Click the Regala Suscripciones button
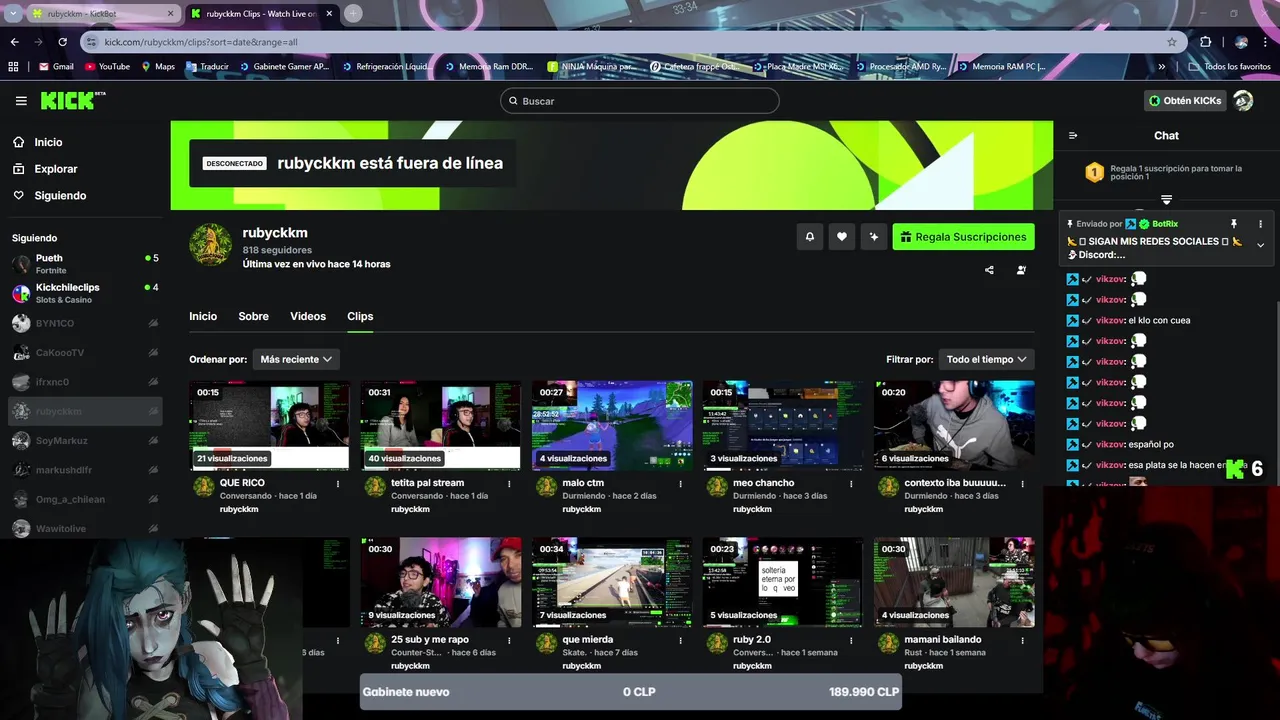 (963, 237)
